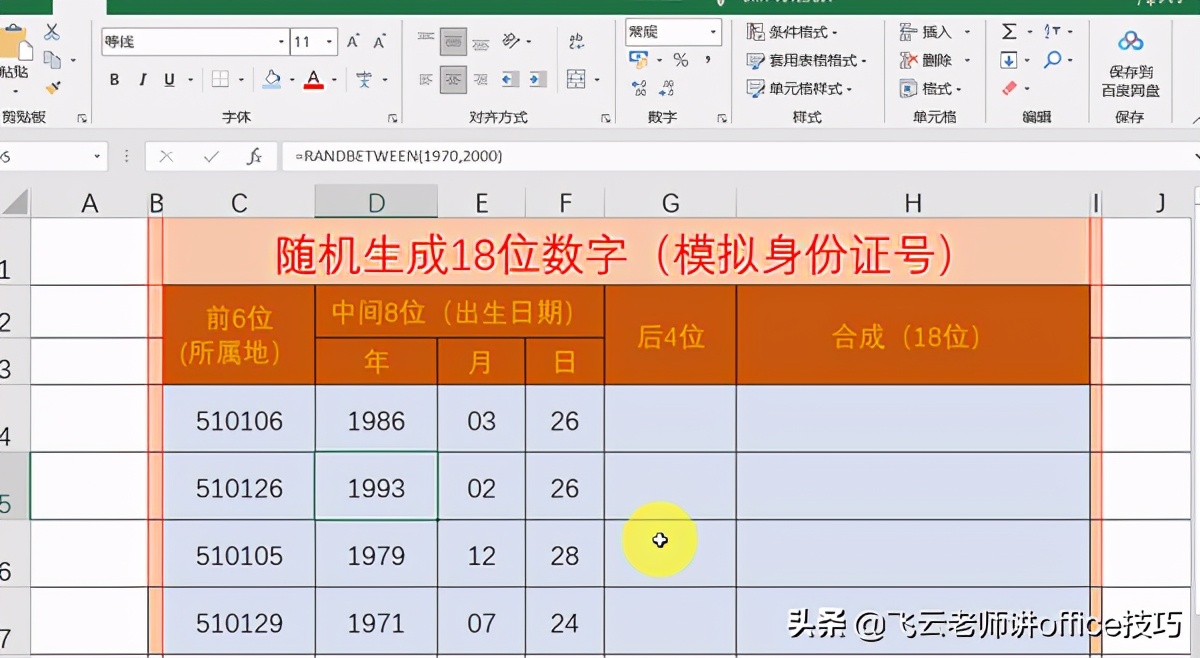This screenshot has height=658, width=1200.
Task: Click cell containing 510106
Action: pos(239,421)
